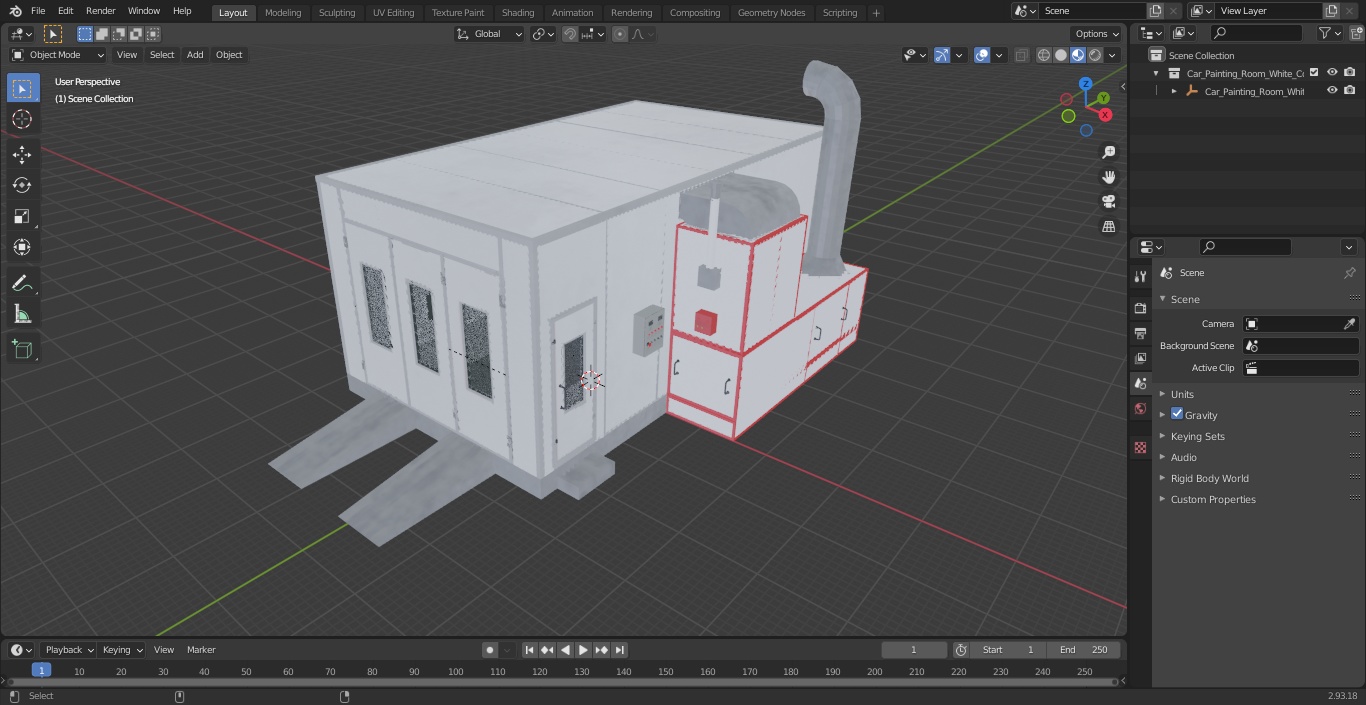Switch to the Modeling workspace tab
Viewport: 1366px width, 705px height.
pos(283,13)
